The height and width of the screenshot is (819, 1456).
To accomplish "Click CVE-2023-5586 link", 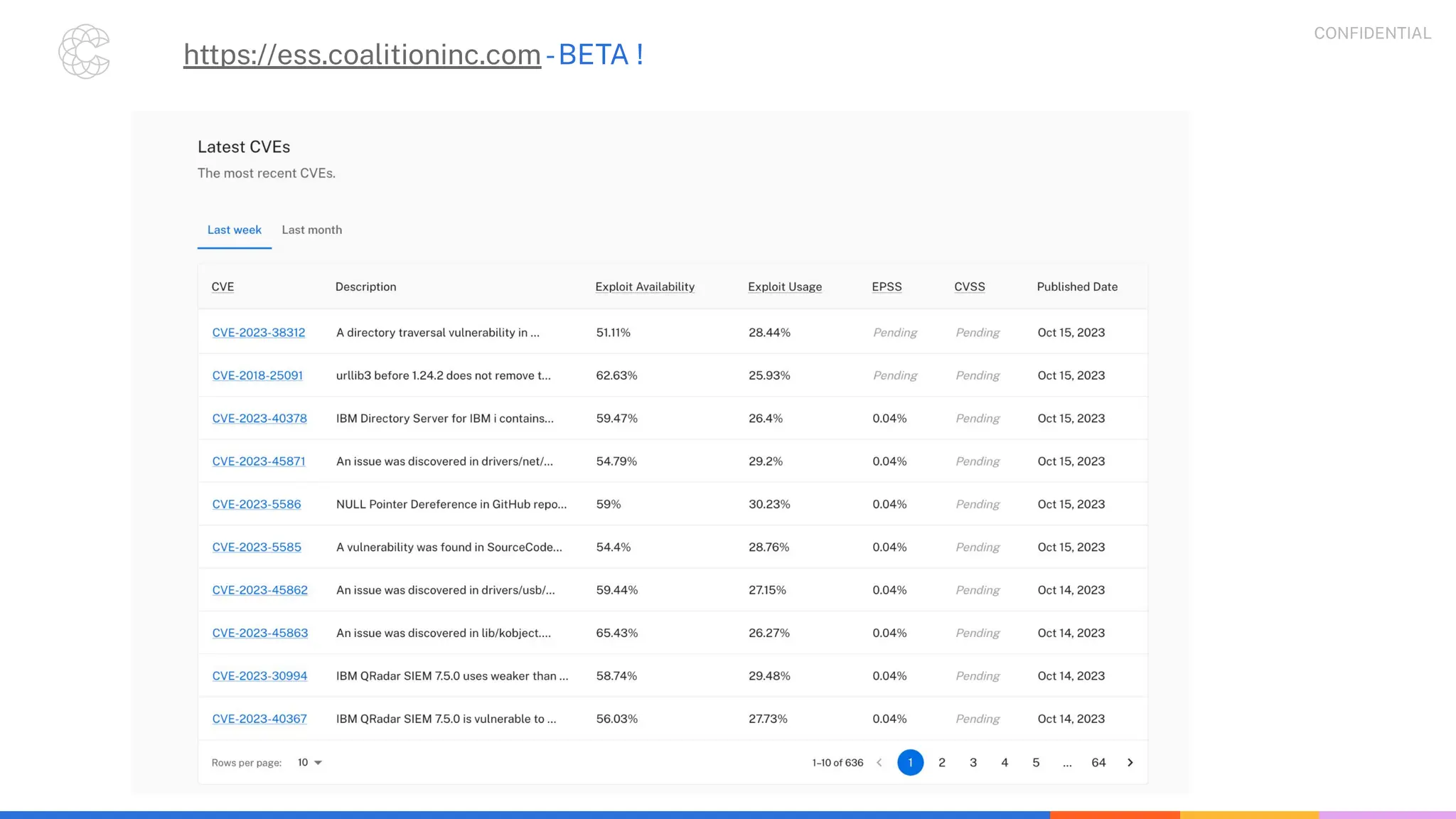I will point(257,504).
